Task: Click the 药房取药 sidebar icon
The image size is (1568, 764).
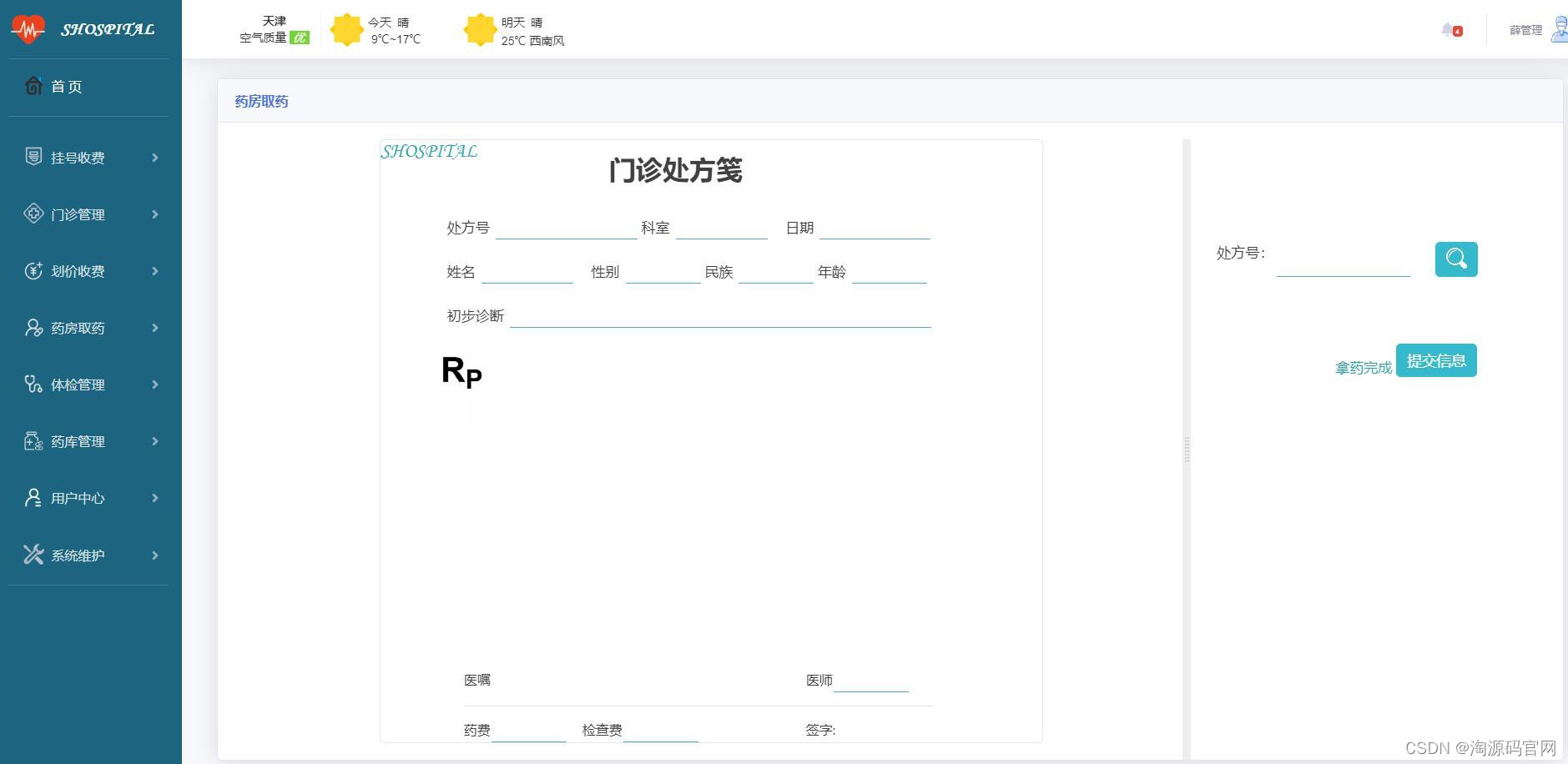Action: click(x=33, y=327)
